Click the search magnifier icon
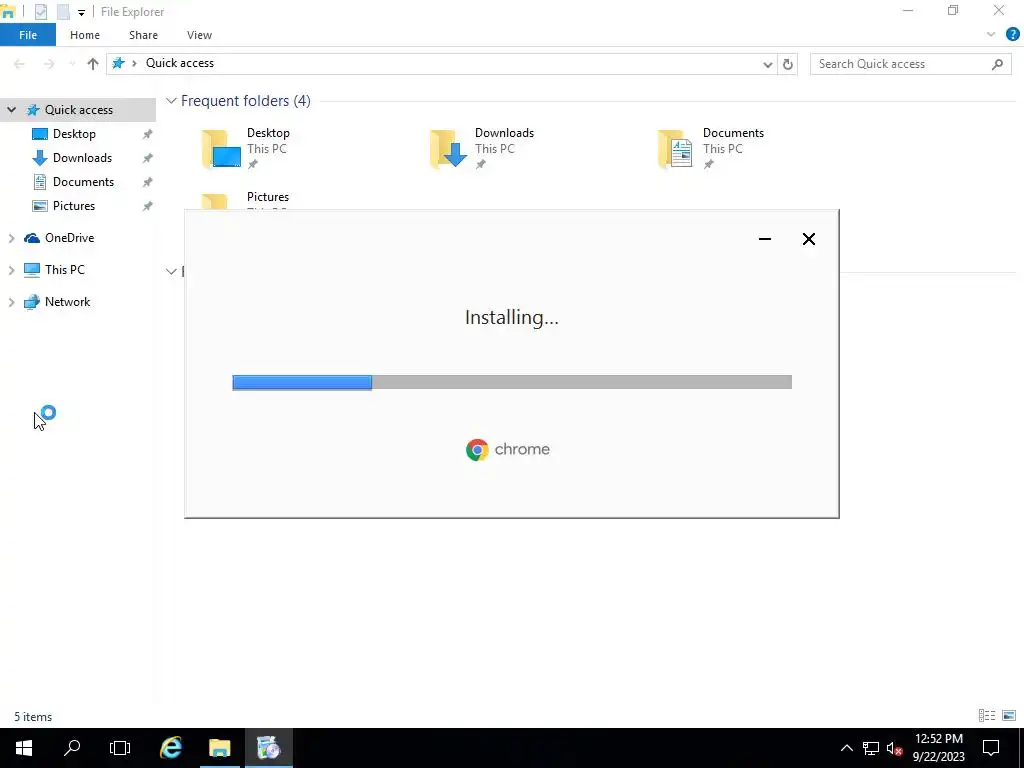This screenshot has width=1024, height=768. point(997,64)
